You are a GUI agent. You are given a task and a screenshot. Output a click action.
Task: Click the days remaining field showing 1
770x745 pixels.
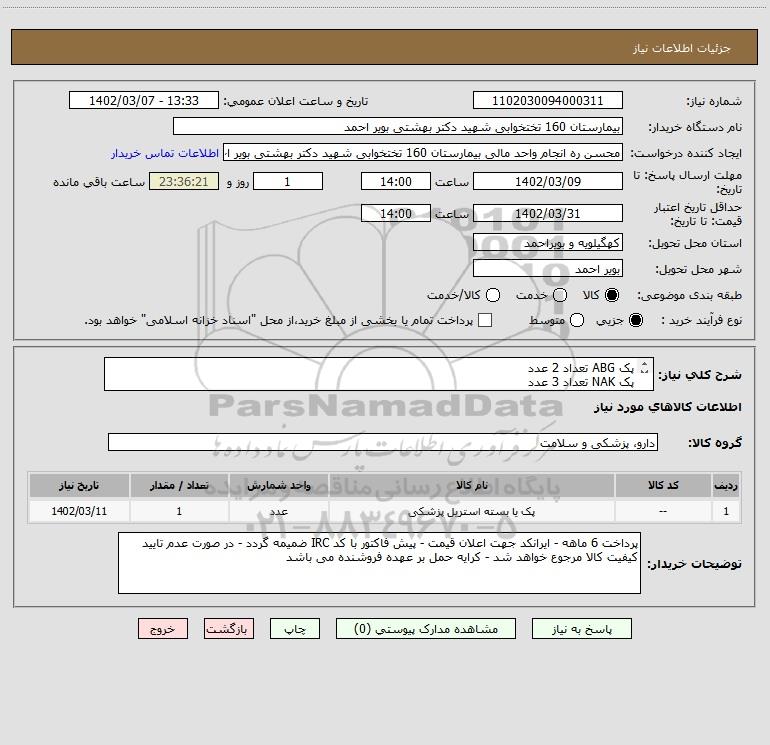pyautogui.click(x=288, y=181)
